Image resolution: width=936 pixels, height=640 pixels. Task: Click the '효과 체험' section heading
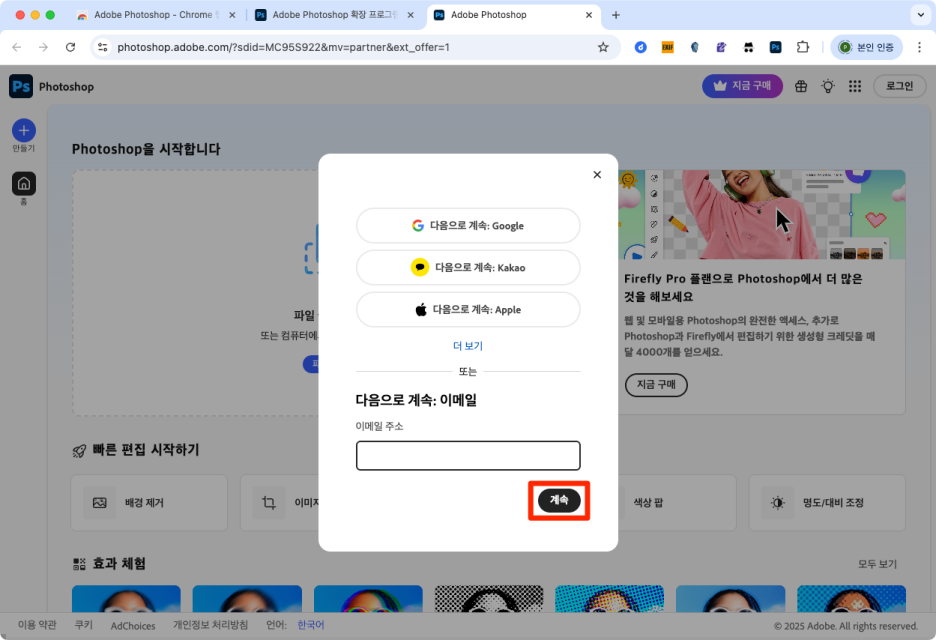click(x=119, y=564)
